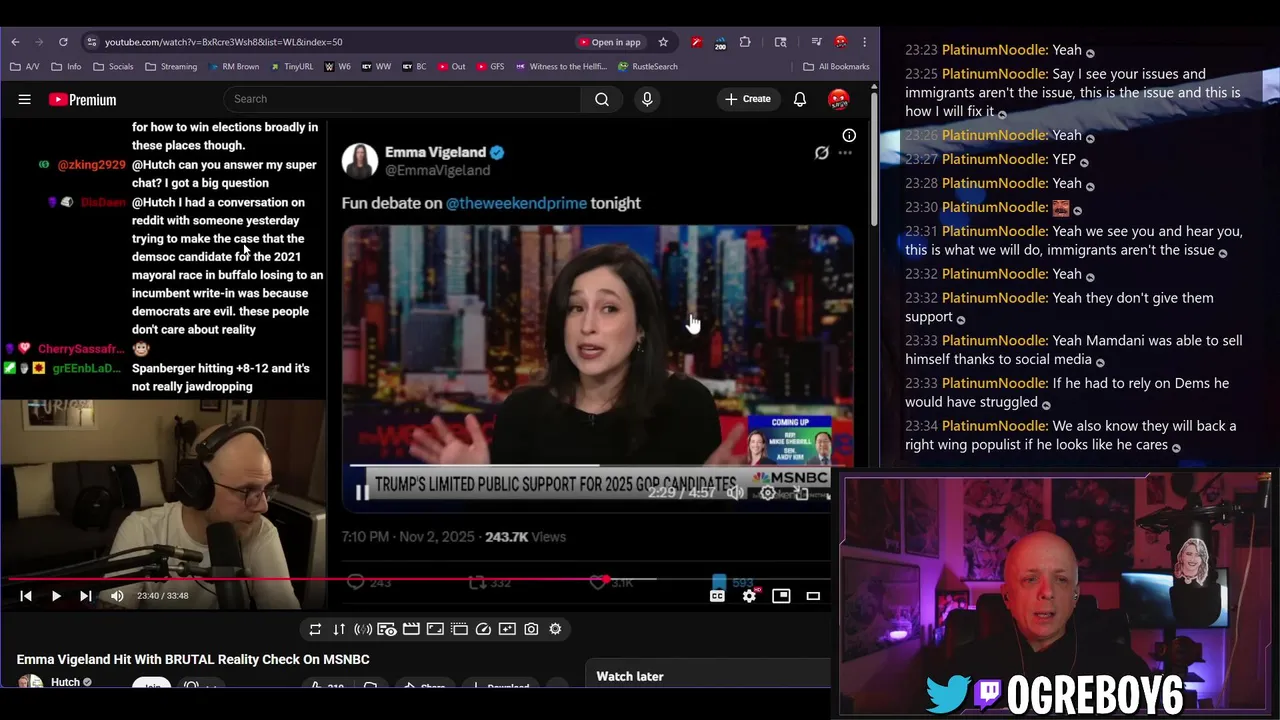The height and width of the screenshot is (720, 1280).
Task: Skip to next video in playlist
Action: [86, 596]
